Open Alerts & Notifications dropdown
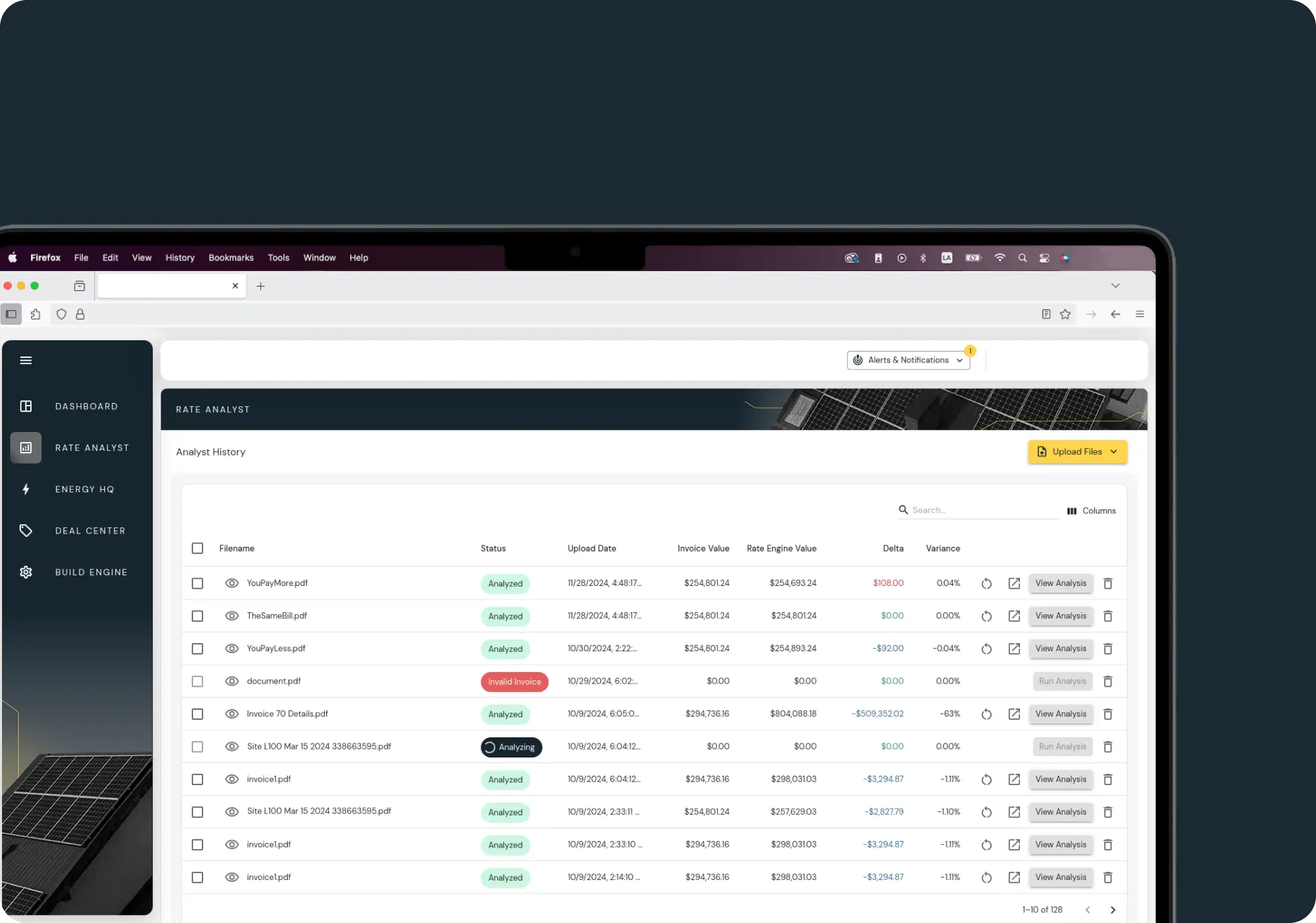 [x=908, y=360]
